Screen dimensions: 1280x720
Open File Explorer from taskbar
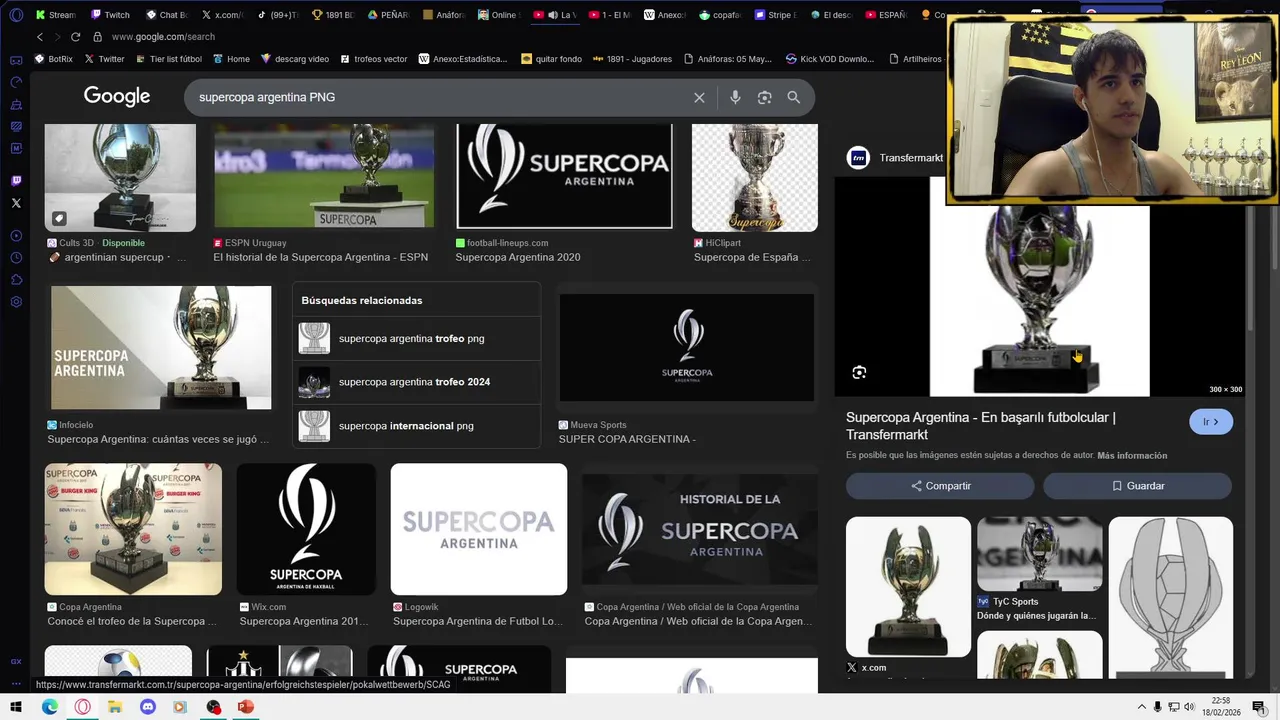point(115,707)
